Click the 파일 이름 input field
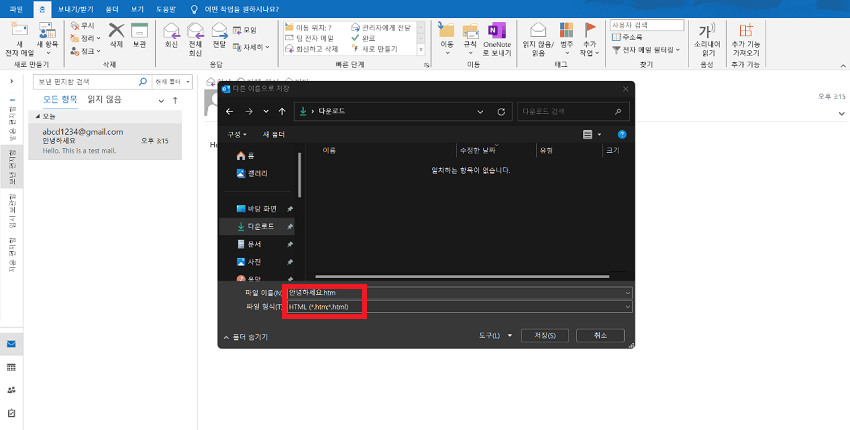The image size is (850, 430). [459, 293]
